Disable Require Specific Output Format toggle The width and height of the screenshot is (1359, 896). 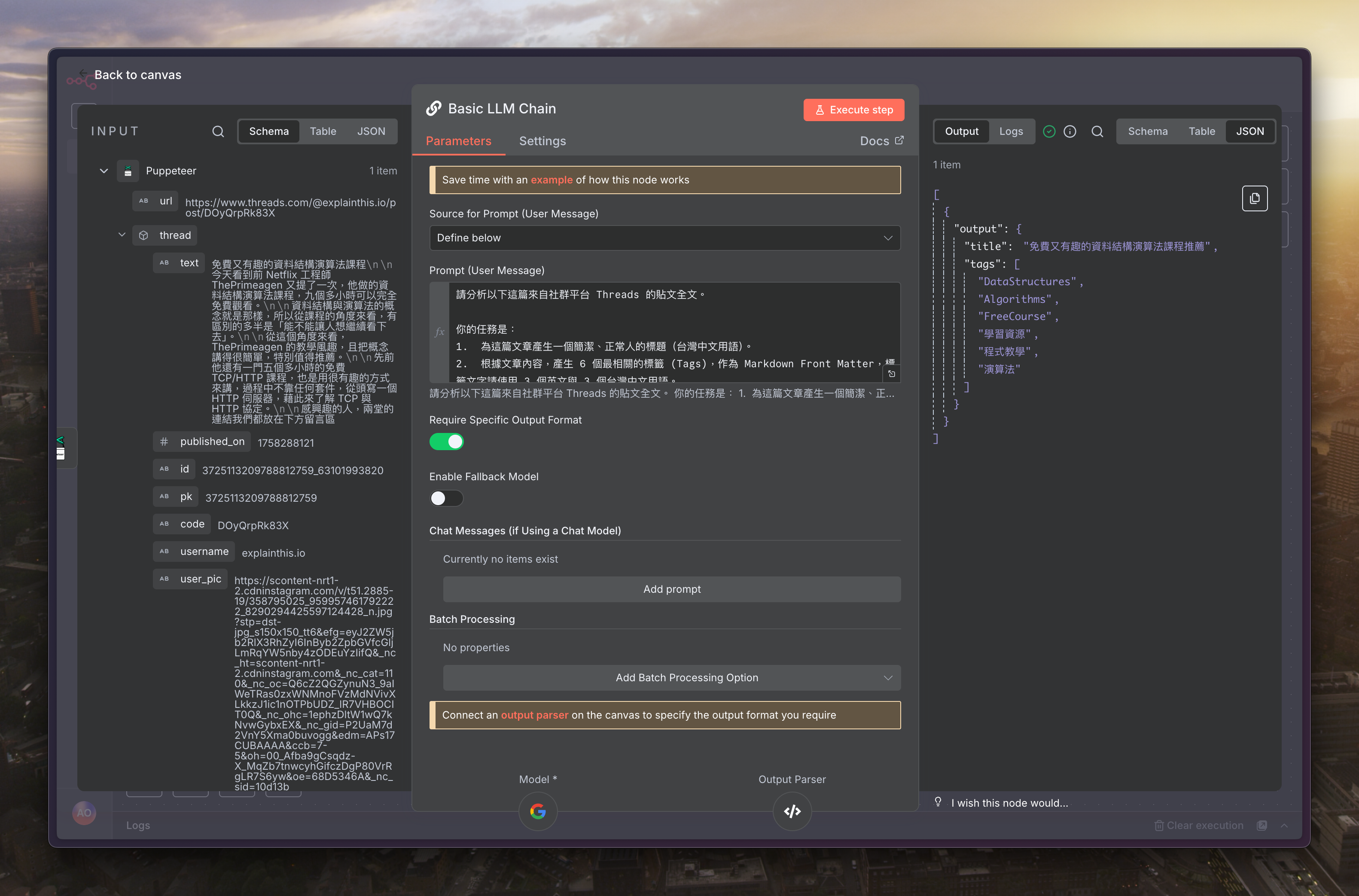(447, 442)
